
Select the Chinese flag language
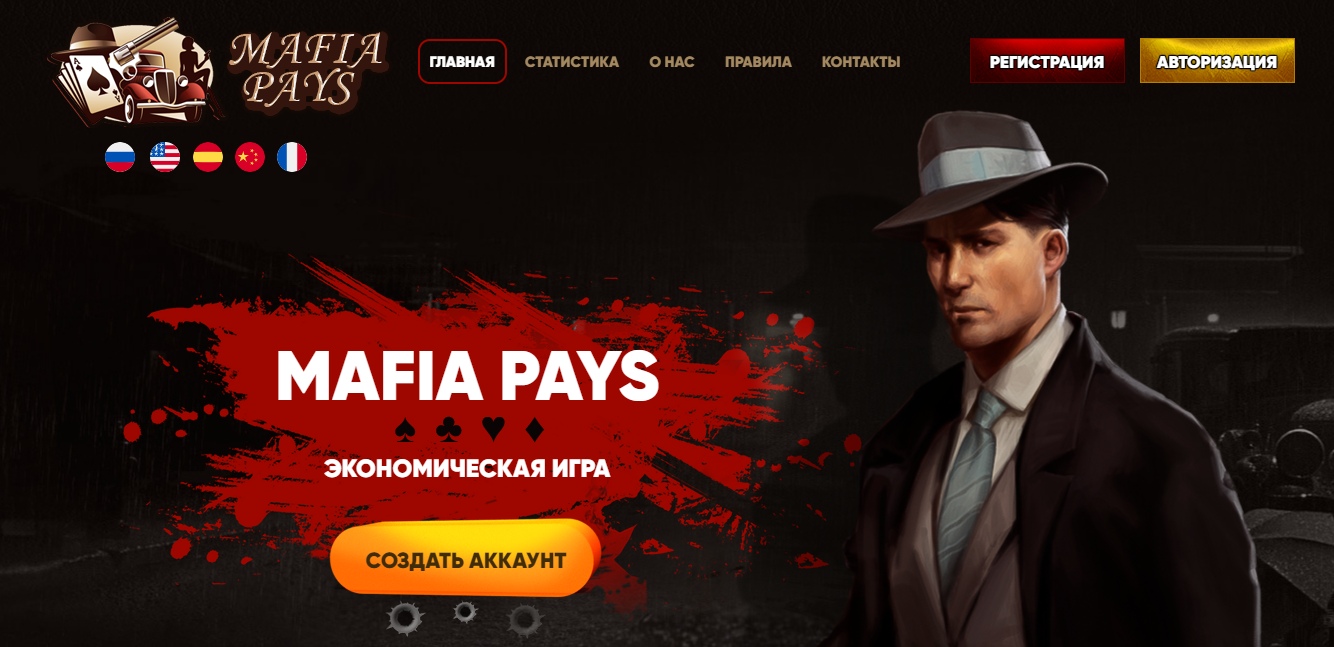click(x=250, y=157)
